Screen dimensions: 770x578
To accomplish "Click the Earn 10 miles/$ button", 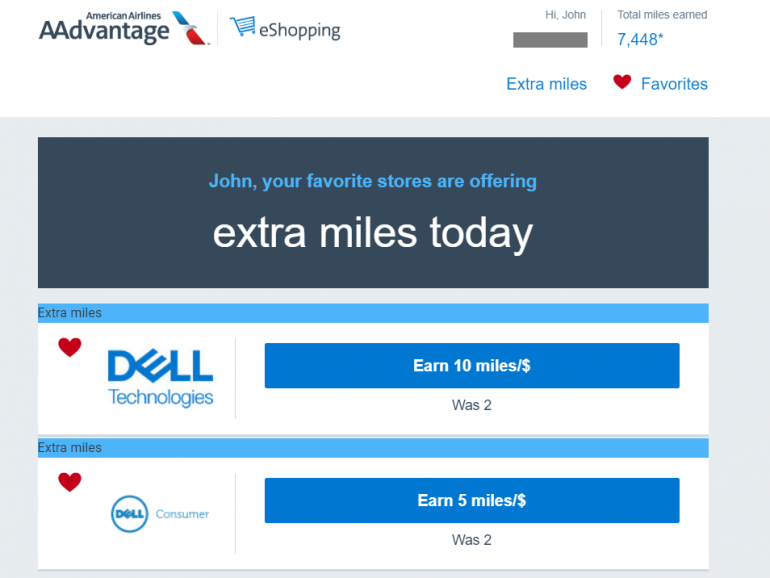I will (471, 366).
